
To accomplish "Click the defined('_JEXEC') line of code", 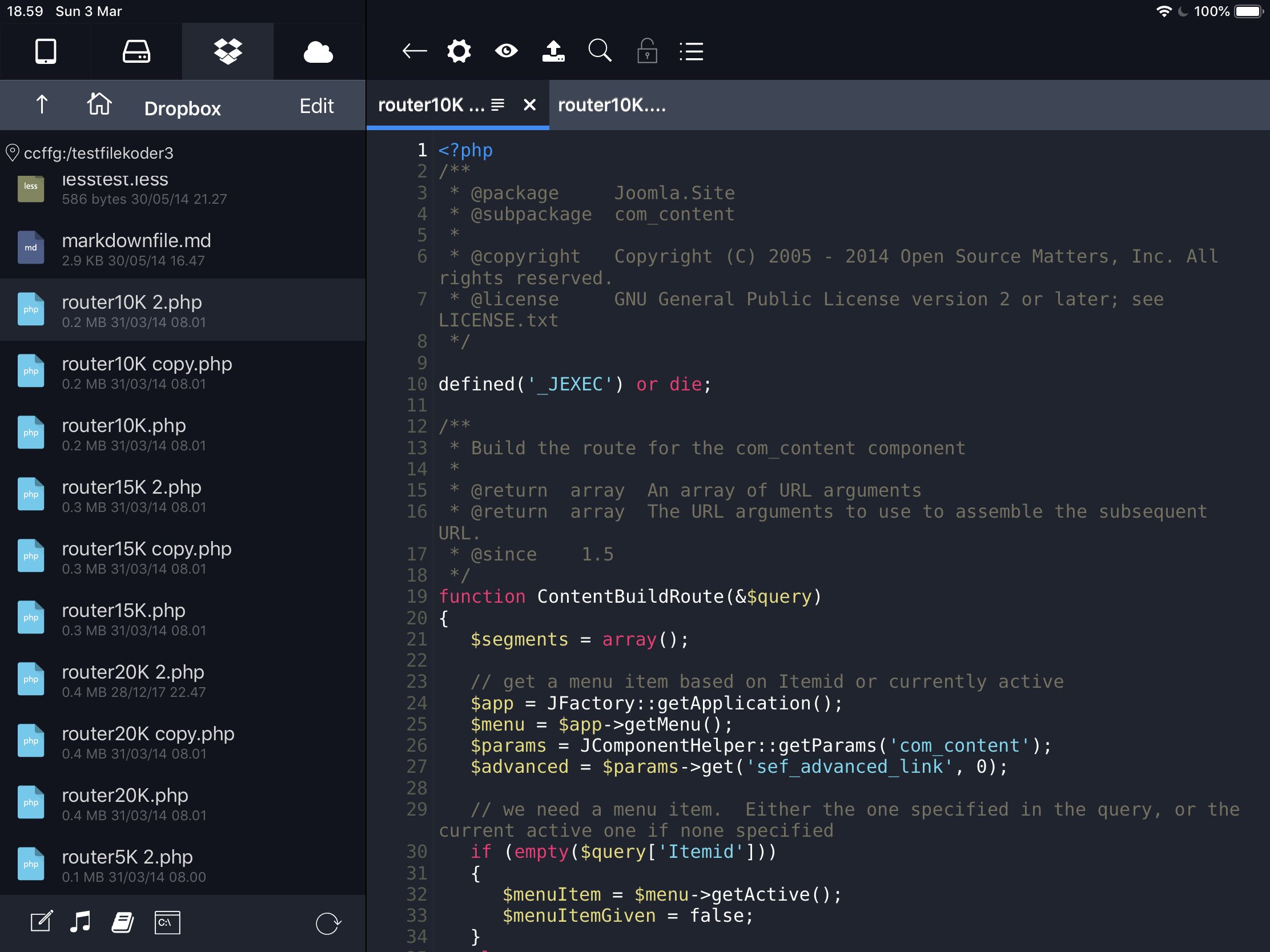I will [574, 385].
